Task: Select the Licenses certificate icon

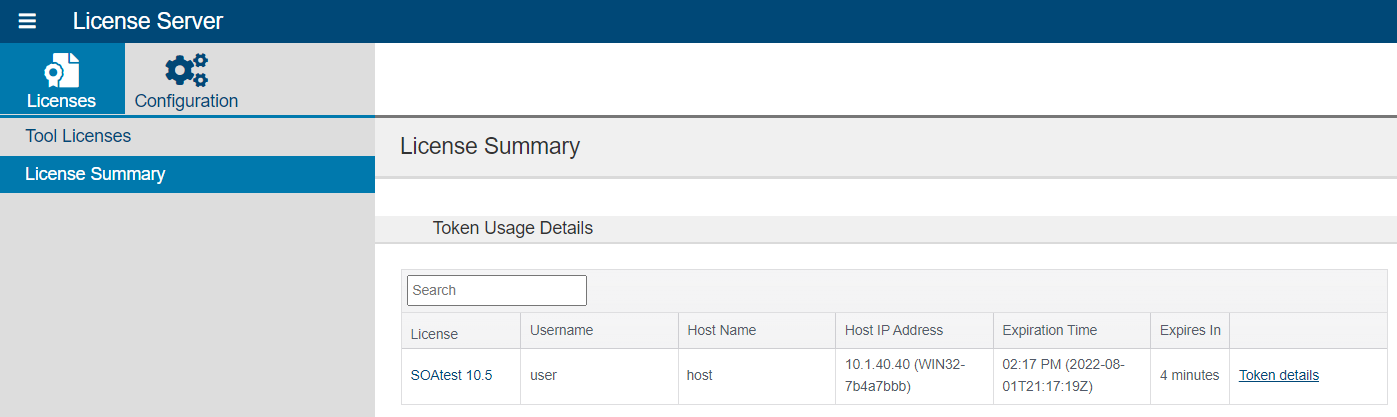Action: tap(61, 70)
